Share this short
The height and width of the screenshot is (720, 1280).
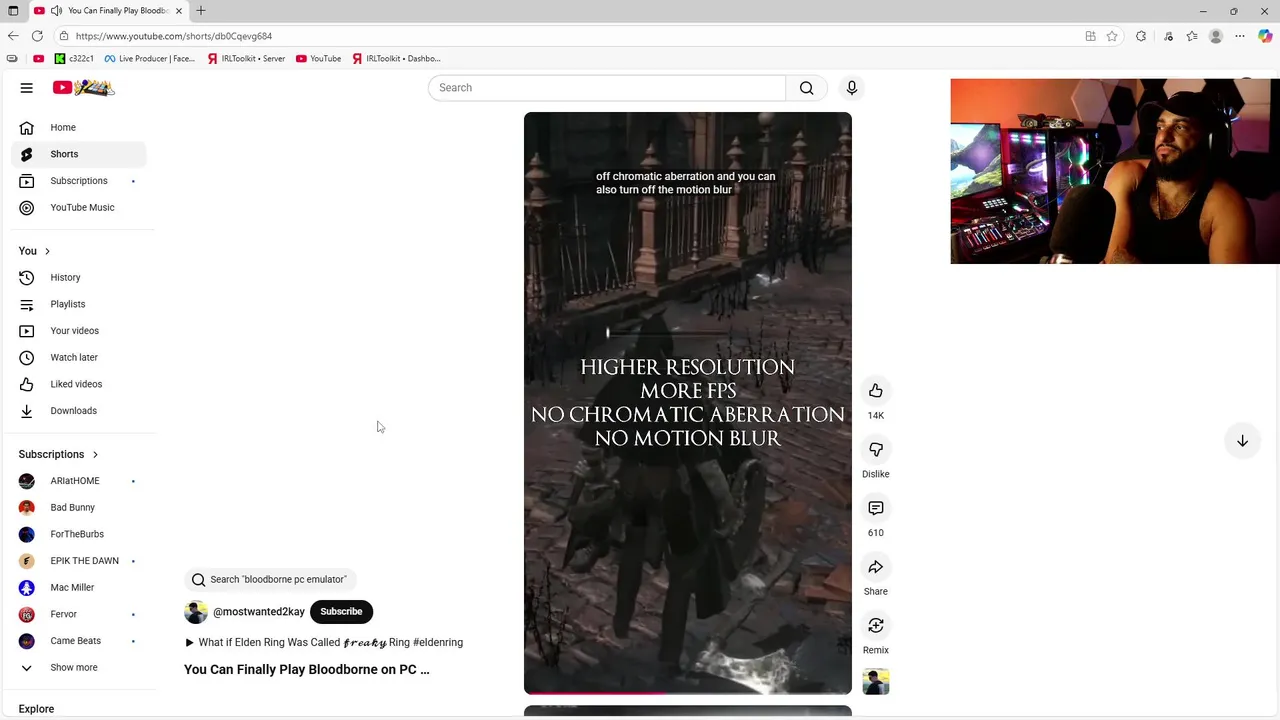point(876,567)
